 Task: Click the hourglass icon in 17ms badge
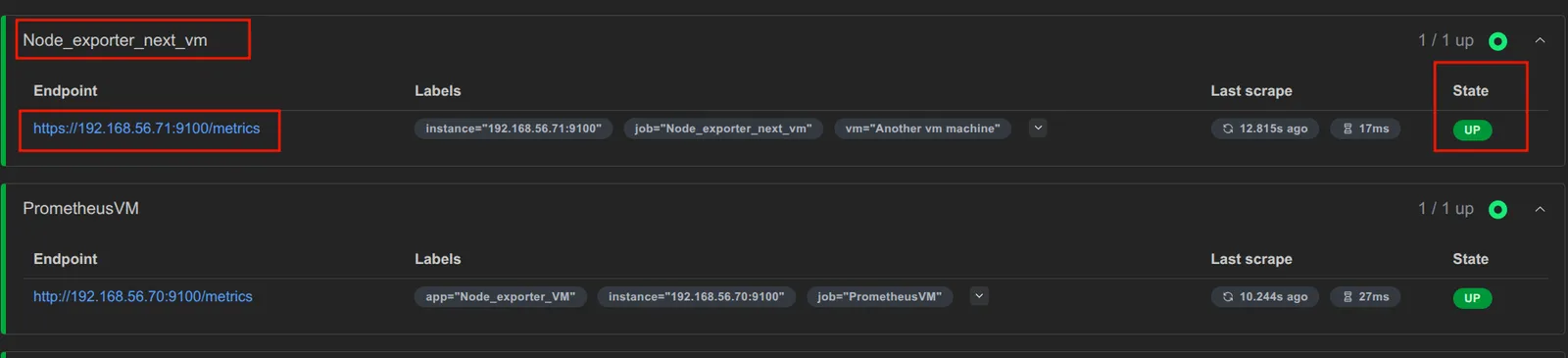(1347, 128)
